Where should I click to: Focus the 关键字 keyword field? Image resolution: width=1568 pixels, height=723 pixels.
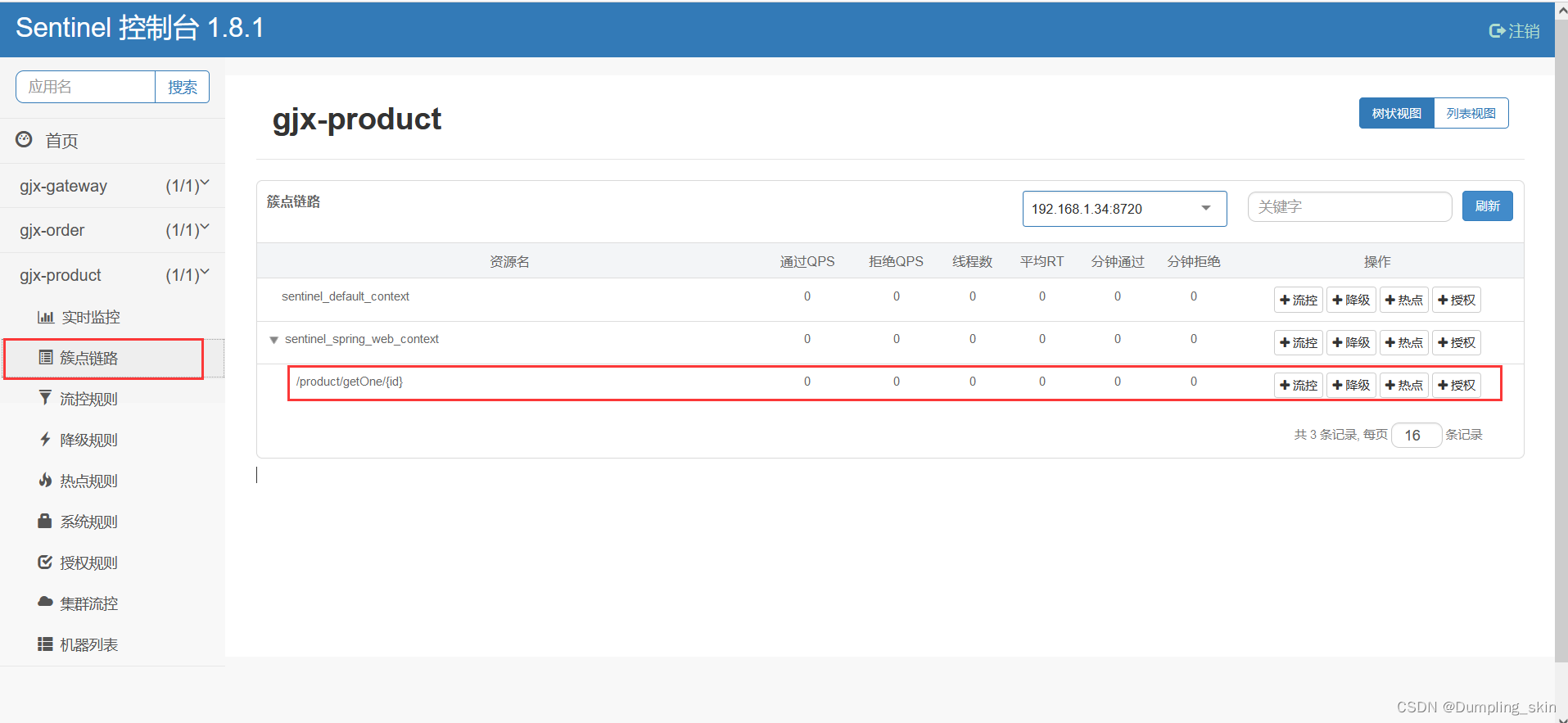point(1349,207)
